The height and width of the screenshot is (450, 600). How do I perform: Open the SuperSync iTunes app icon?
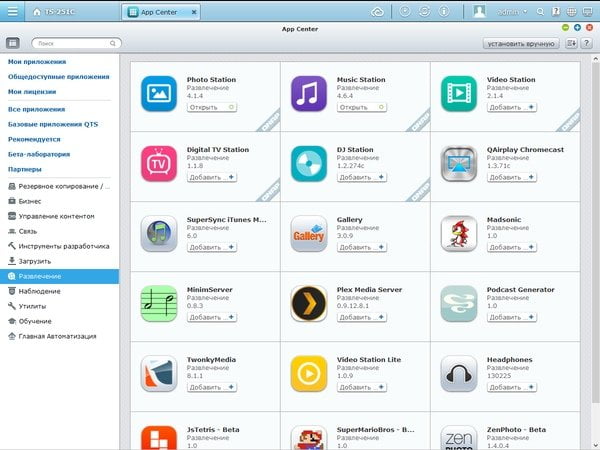point(159,234)
